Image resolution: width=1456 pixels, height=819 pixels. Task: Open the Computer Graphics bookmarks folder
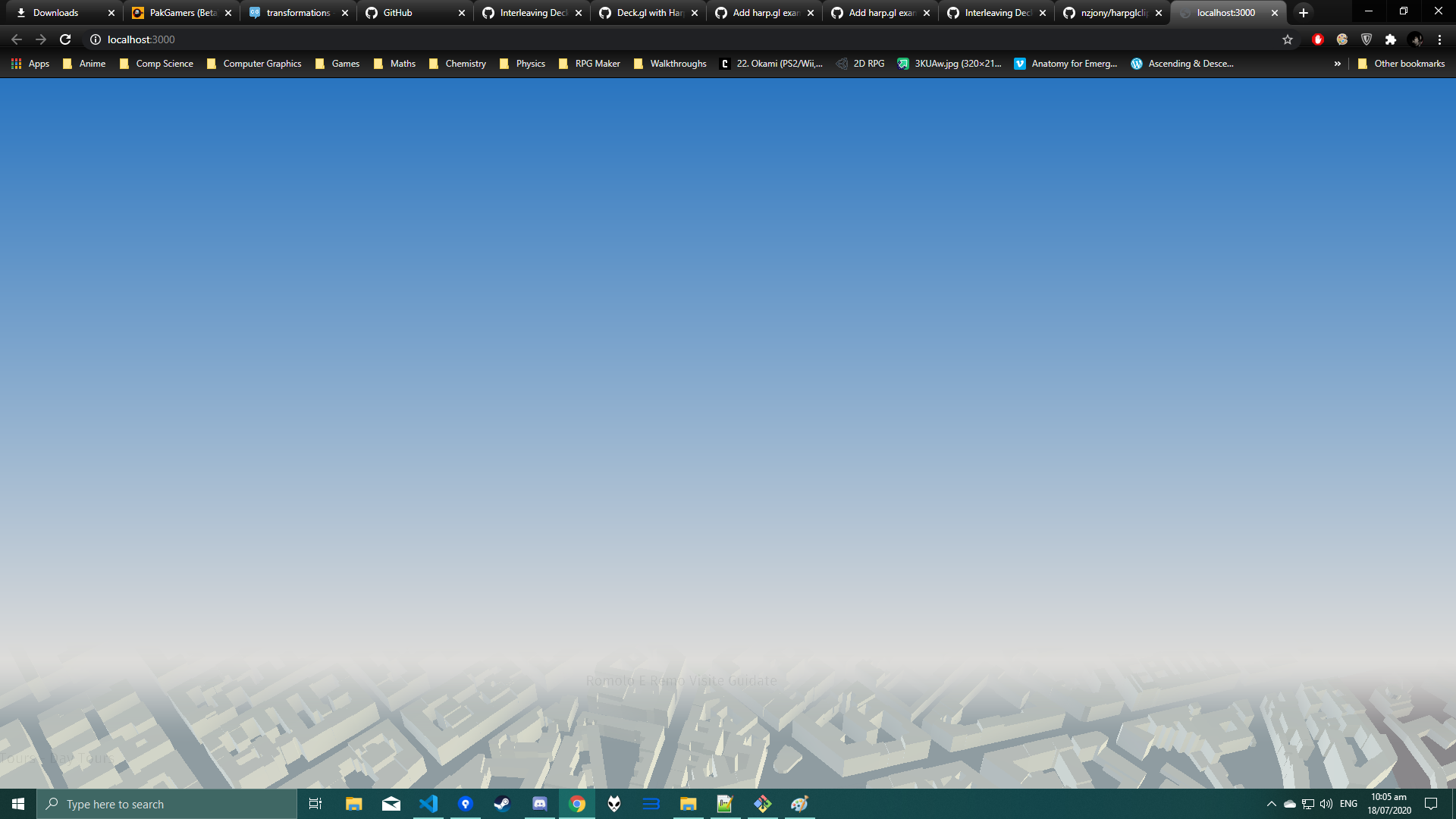(x=254, y=64)
